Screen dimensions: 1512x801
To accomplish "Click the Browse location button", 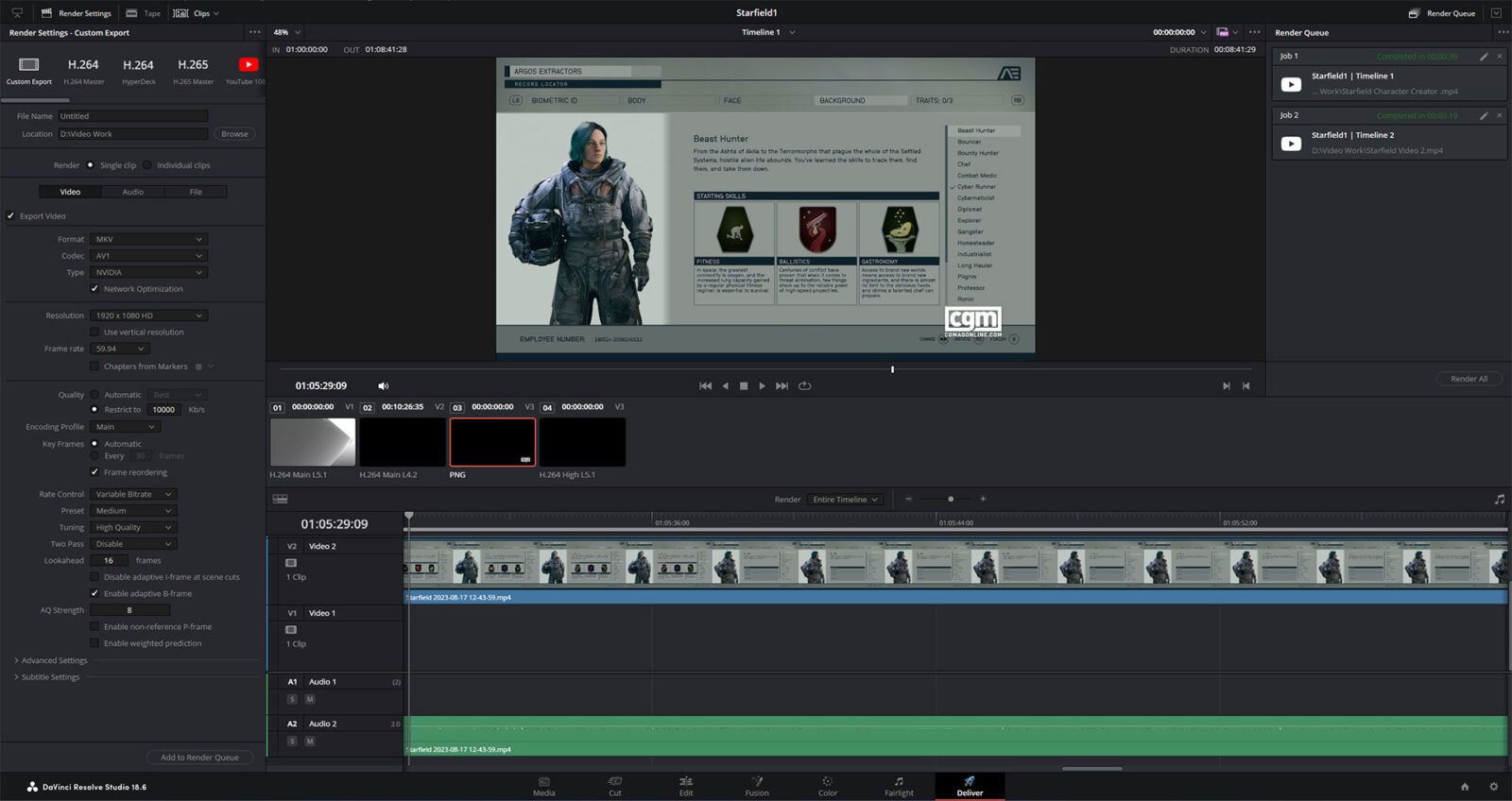I will [234, 134].
